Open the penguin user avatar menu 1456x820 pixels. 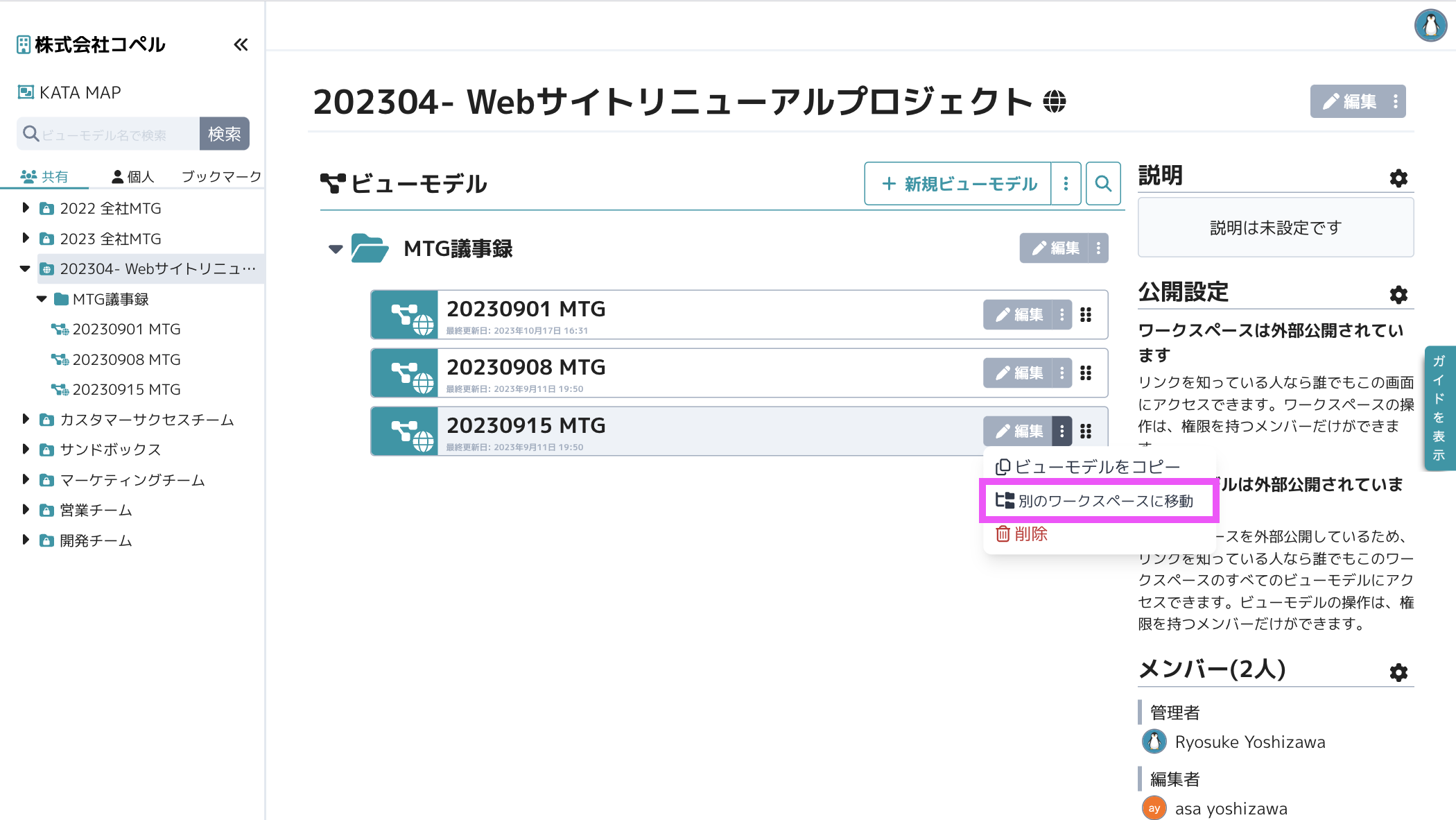coord(1430,26)
